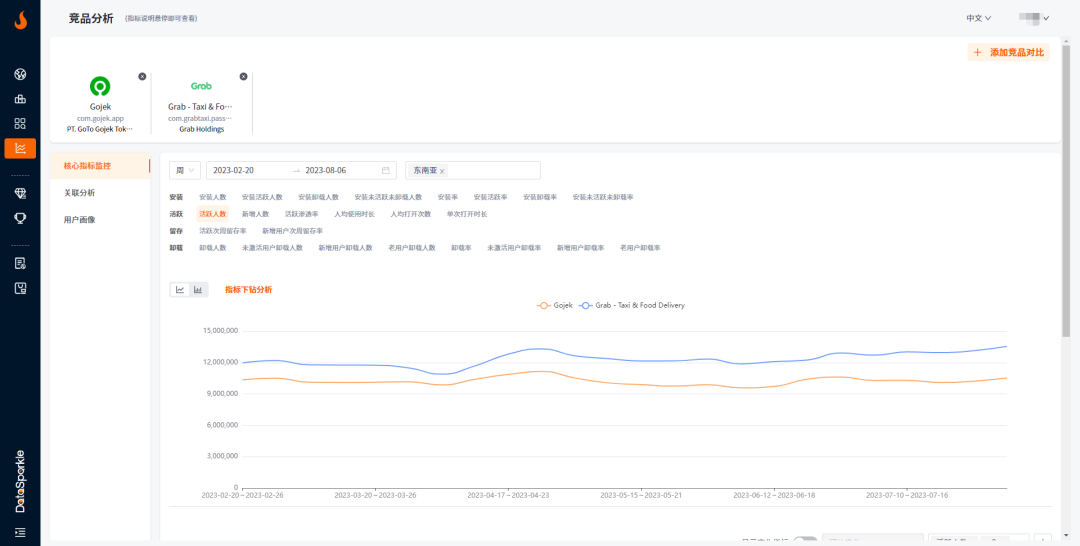Open the report document sidebar icon
Screen dimensions: 1080x546
pos(20,264)
